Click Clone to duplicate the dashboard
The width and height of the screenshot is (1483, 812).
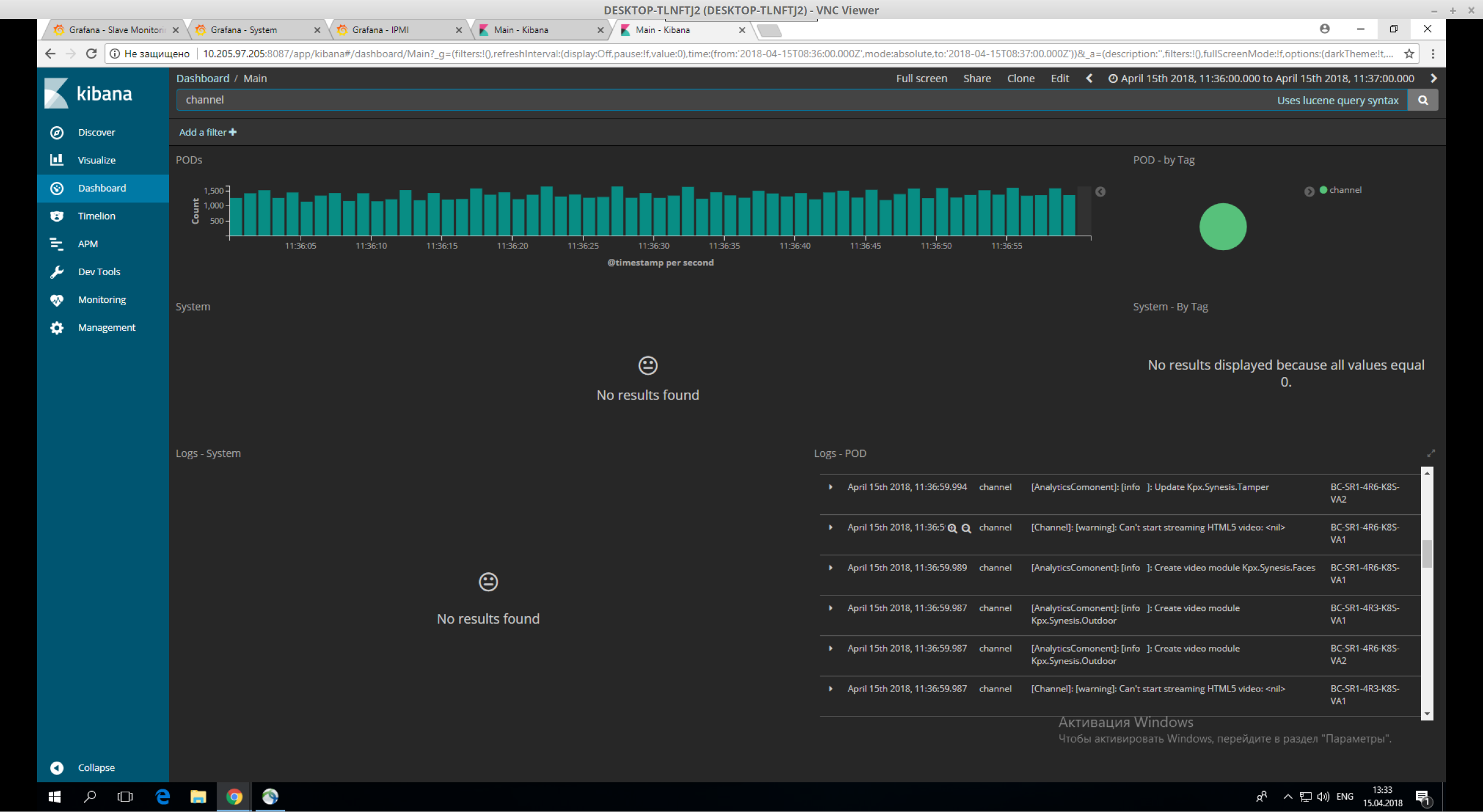click(1021, 78)
